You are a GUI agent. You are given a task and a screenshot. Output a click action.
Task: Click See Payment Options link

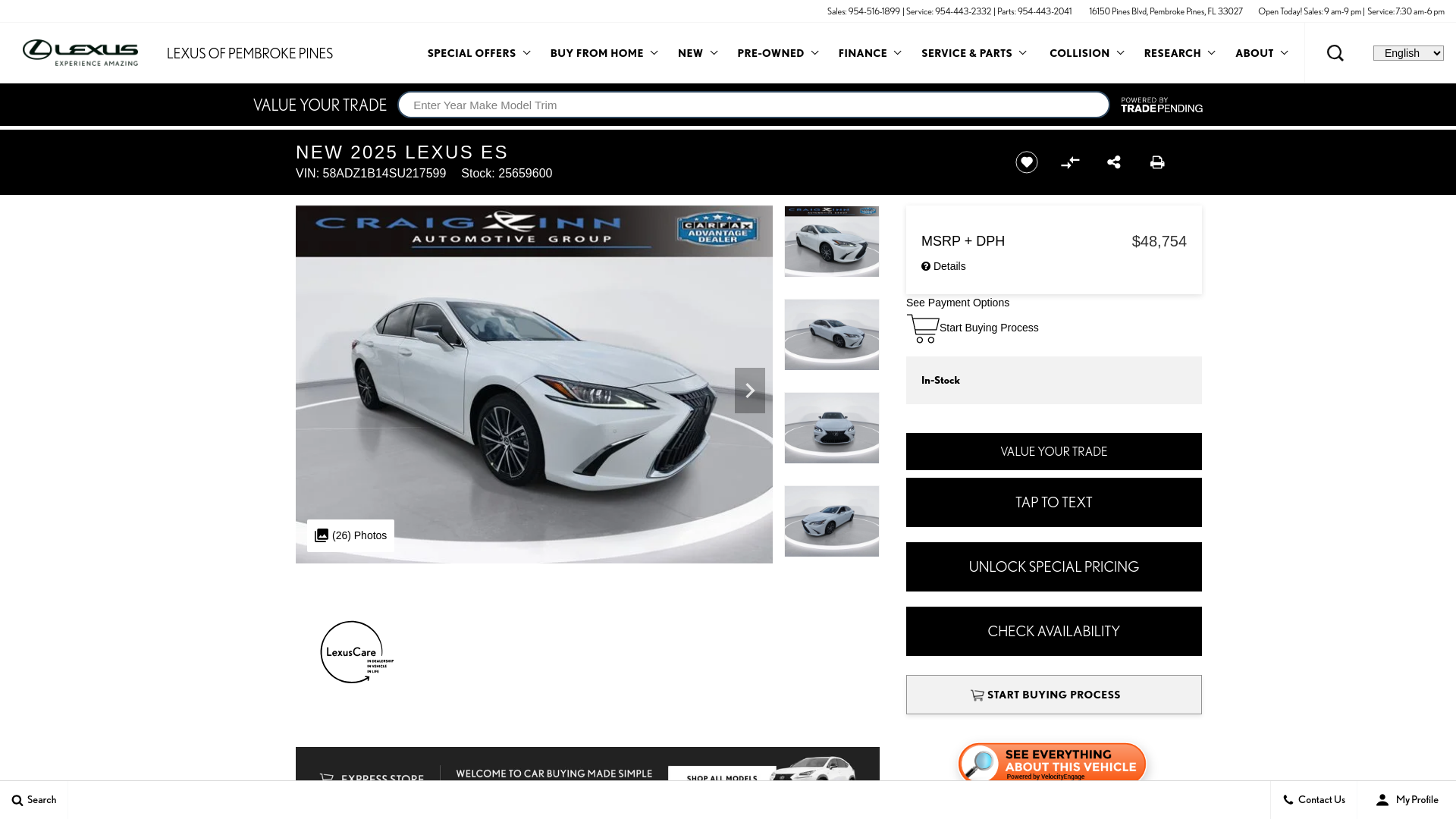coord(958,303)
